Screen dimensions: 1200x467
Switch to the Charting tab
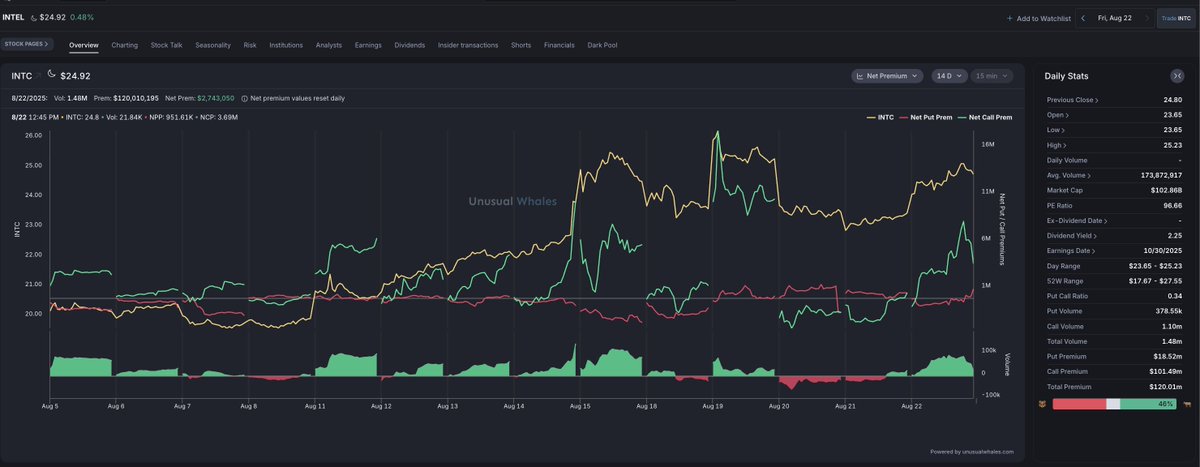[x=125, y=45]
